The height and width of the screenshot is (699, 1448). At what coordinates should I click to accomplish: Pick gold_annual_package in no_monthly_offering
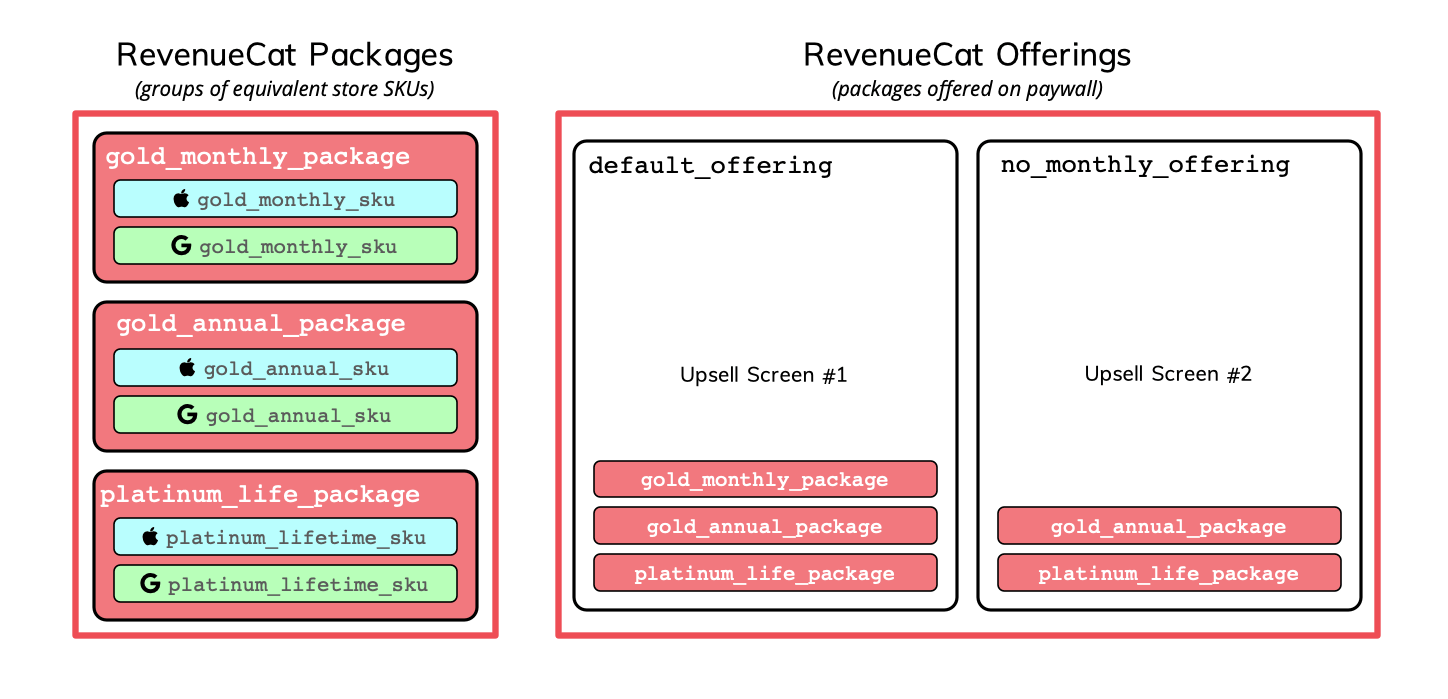1169,526
